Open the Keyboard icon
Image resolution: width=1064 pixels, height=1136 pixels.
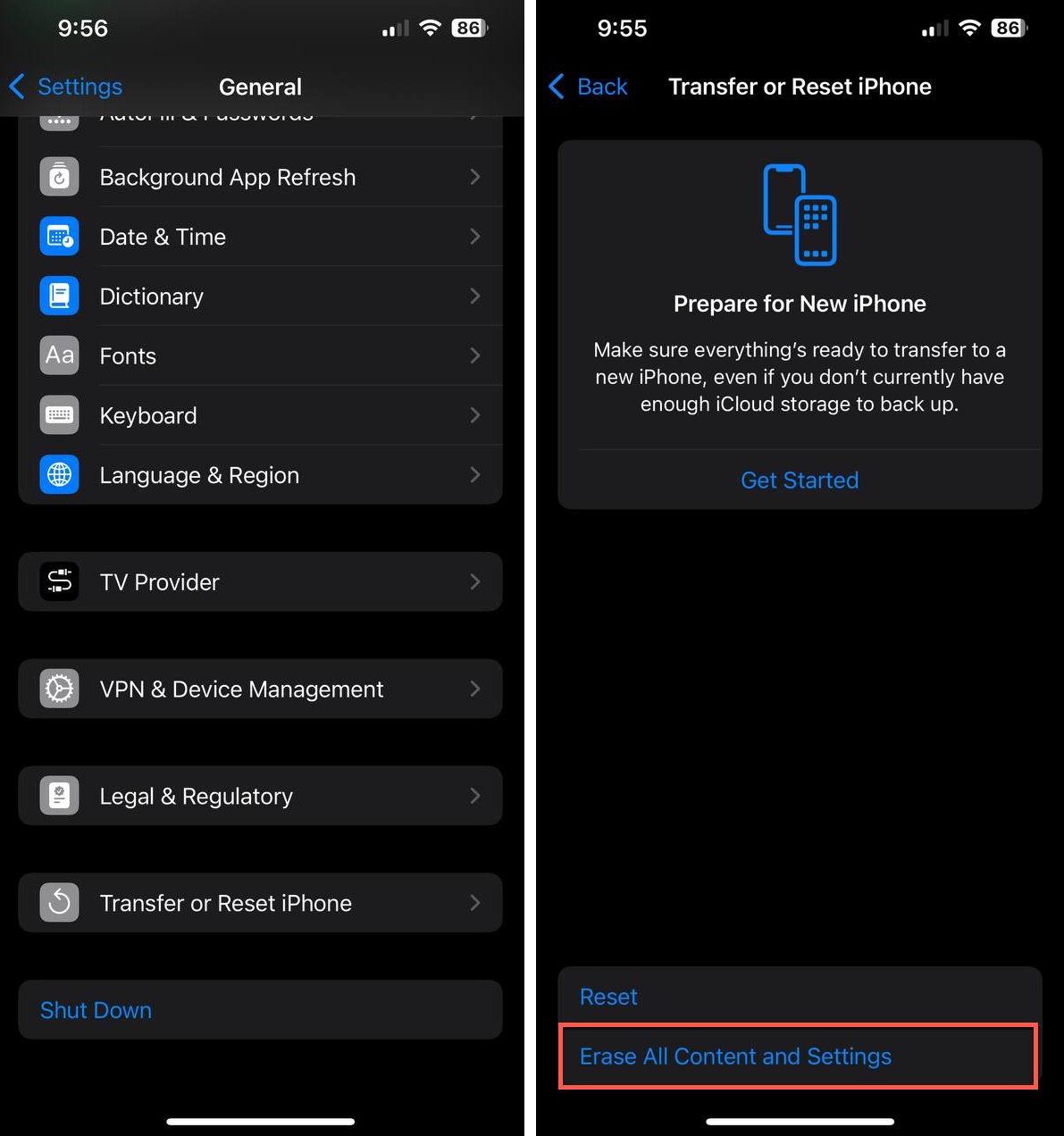(x=60, y=415)
